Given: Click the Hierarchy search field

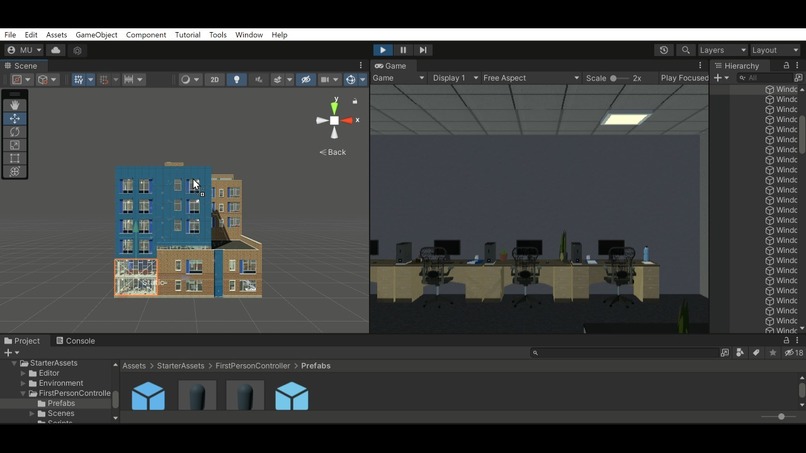Looking at the screenshot, I should [x=765, y=78].
